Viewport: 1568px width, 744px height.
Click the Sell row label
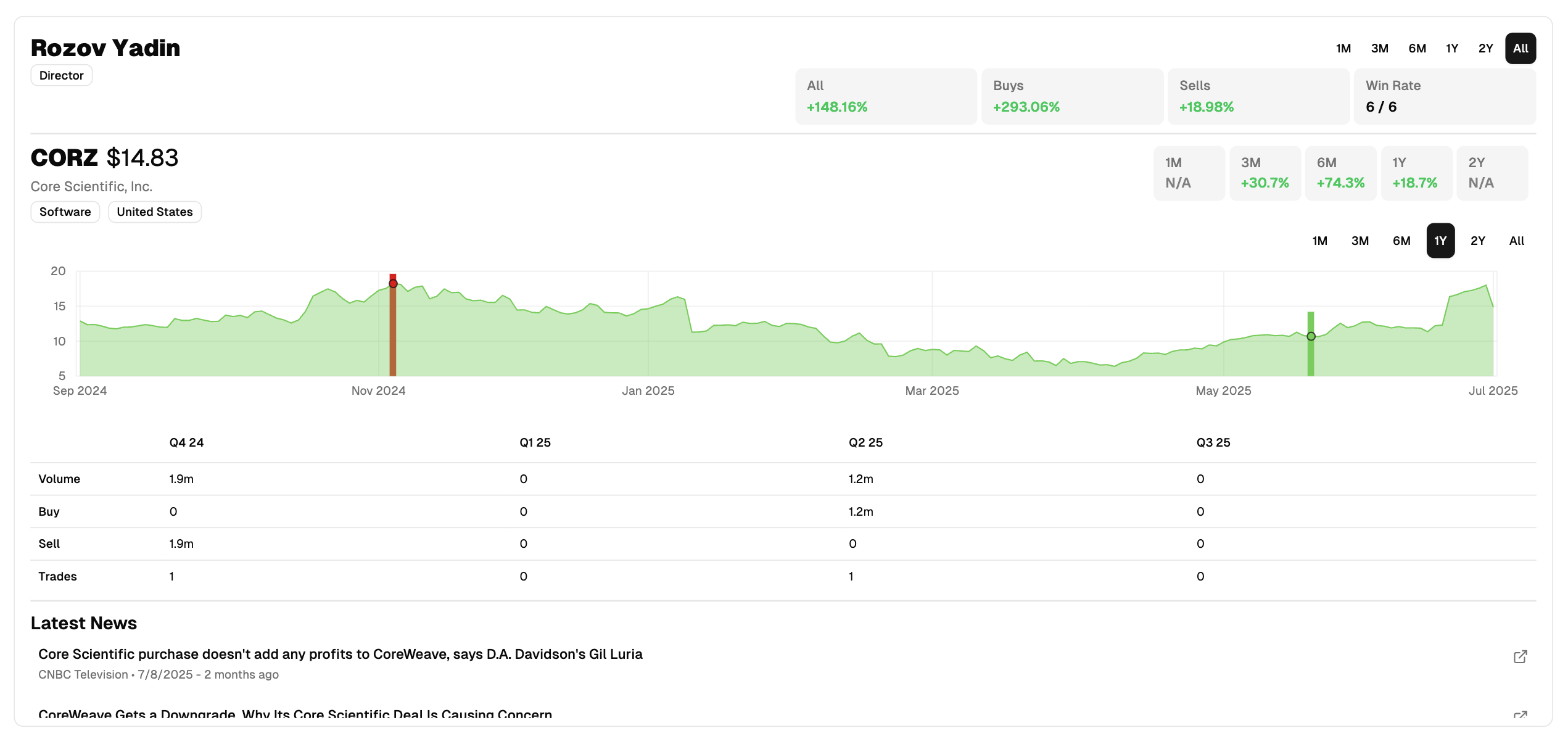click(49, 544)
